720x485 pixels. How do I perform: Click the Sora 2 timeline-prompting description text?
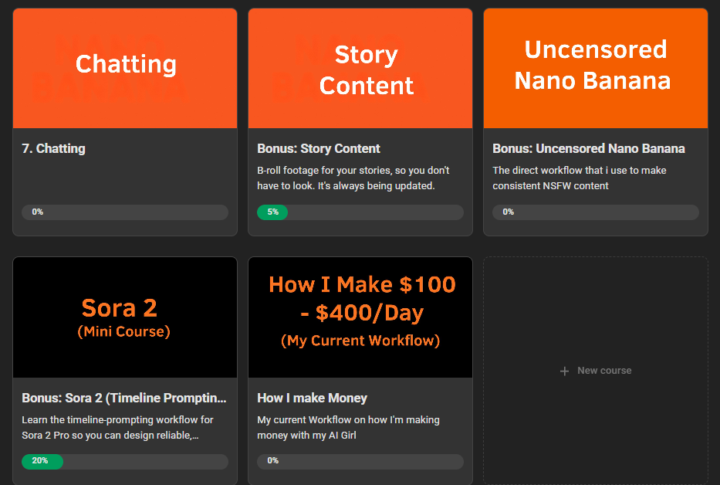115,427
